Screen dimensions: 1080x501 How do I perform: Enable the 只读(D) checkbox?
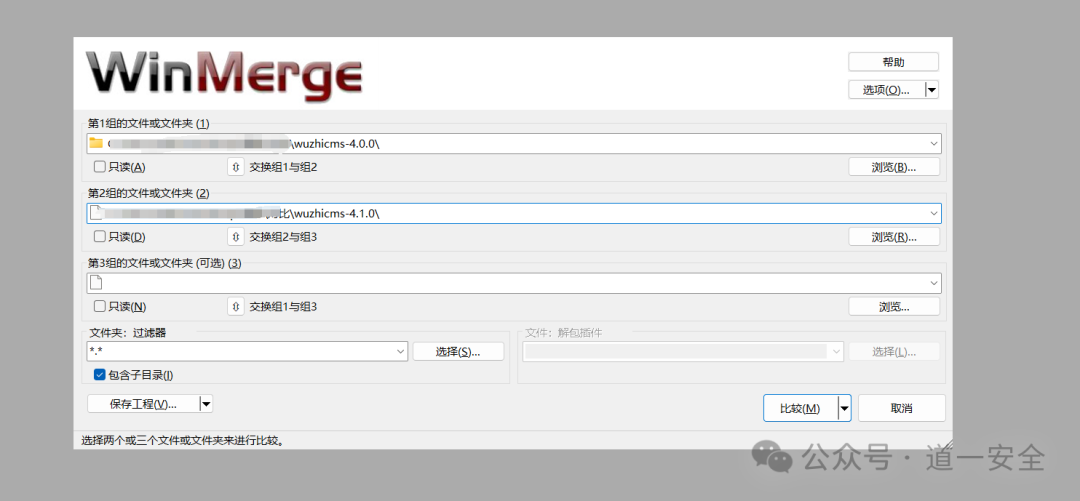[100, 236]
